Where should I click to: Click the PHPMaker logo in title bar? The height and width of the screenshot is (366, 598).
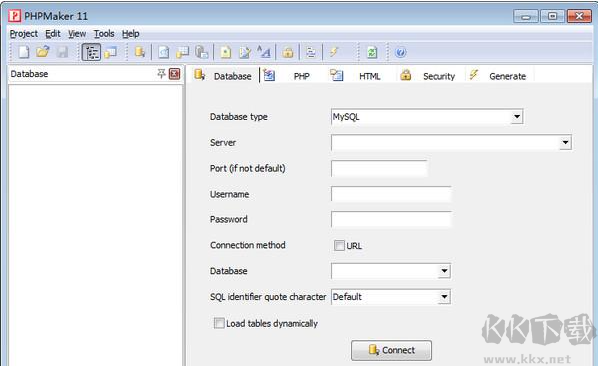14,16
